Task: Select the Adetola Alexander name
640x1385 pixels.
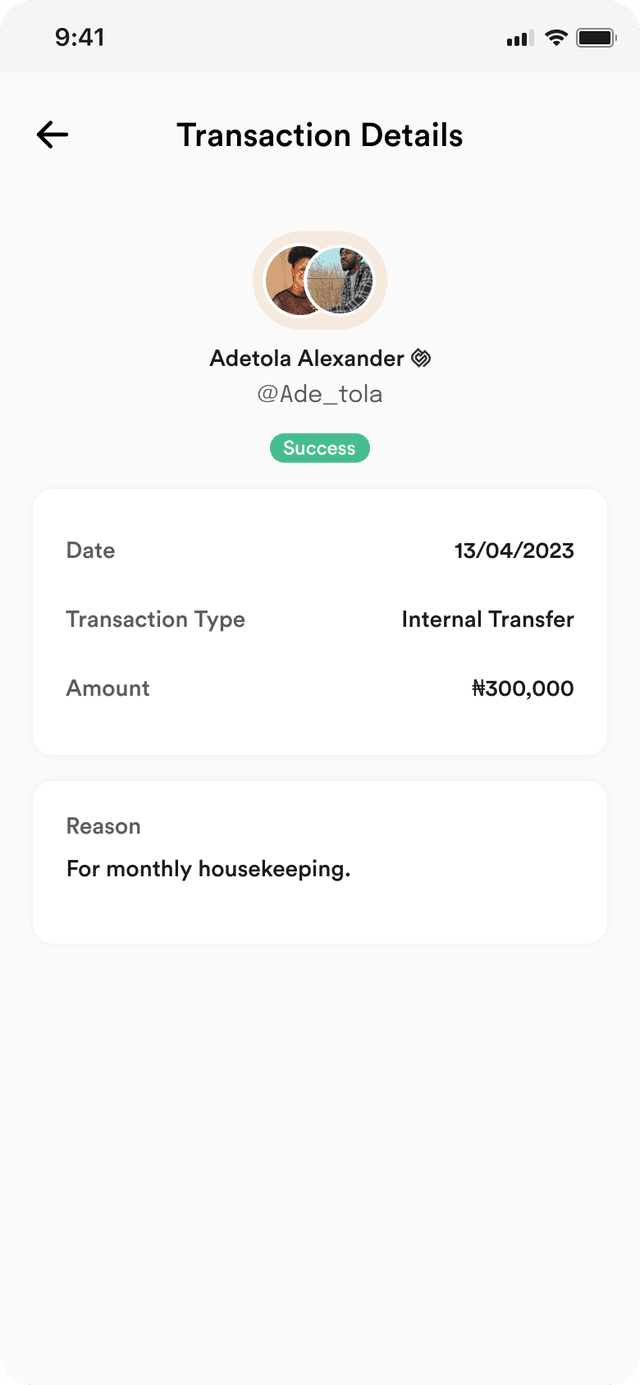Action: pos(307,358)
